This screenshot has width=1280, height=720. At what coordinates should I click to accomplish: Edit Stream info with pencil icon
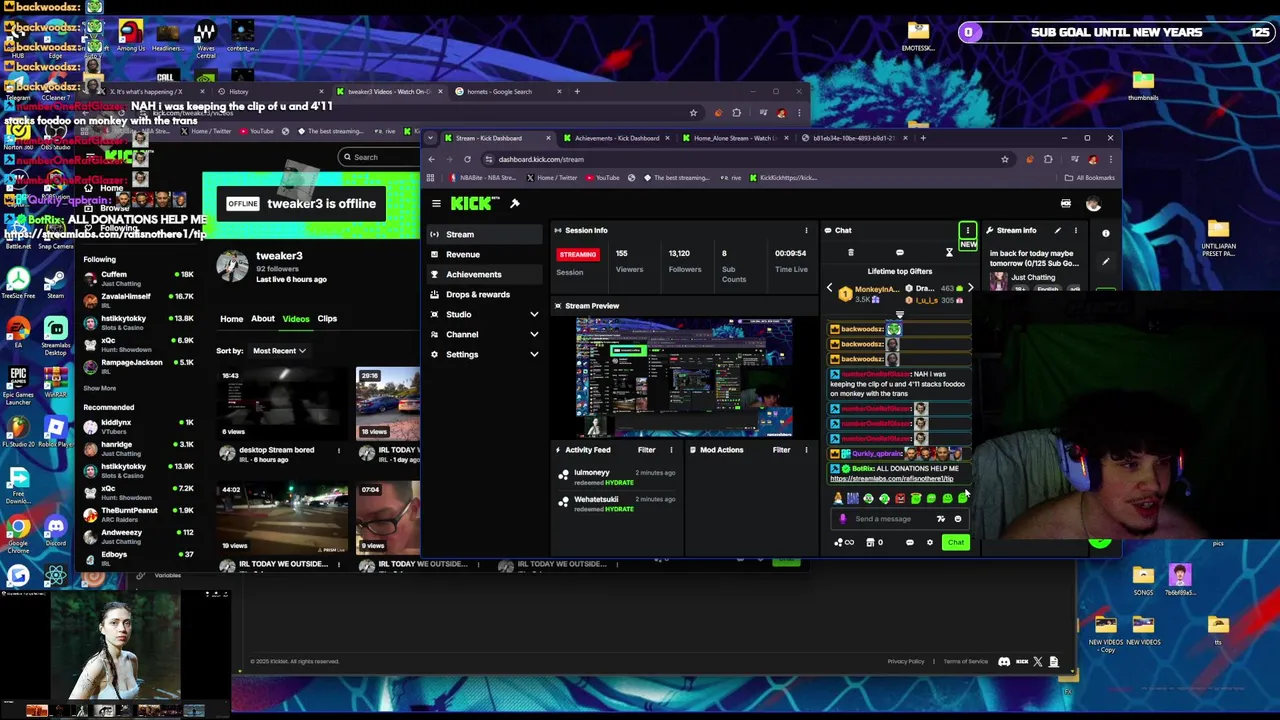(x=1057, y=230)
